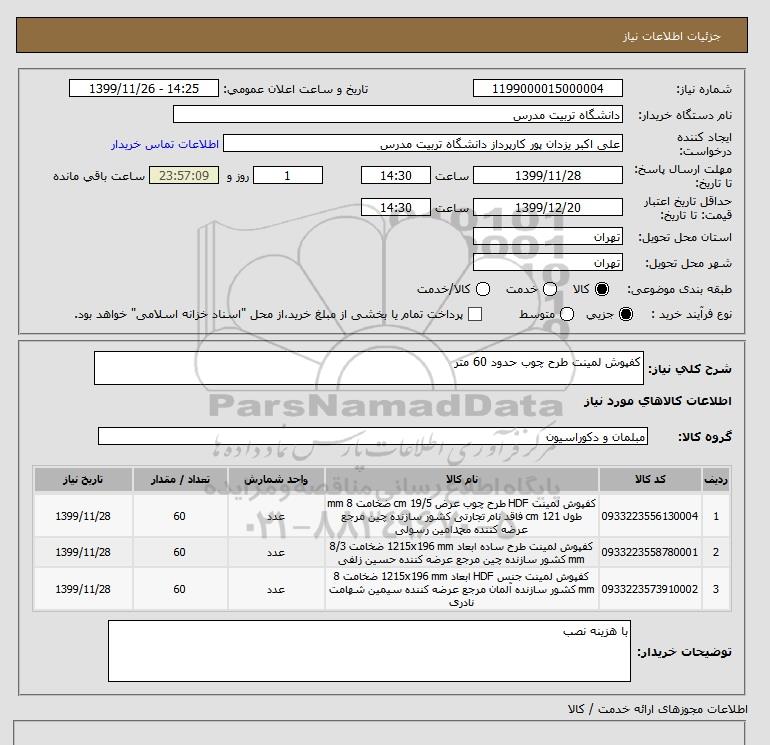Image resolution: width=770 pixels, height=745 pixels.
Task: Click the buyer organization field دانشگاه تربیت مدرس
Action: (x=398, y=115)
